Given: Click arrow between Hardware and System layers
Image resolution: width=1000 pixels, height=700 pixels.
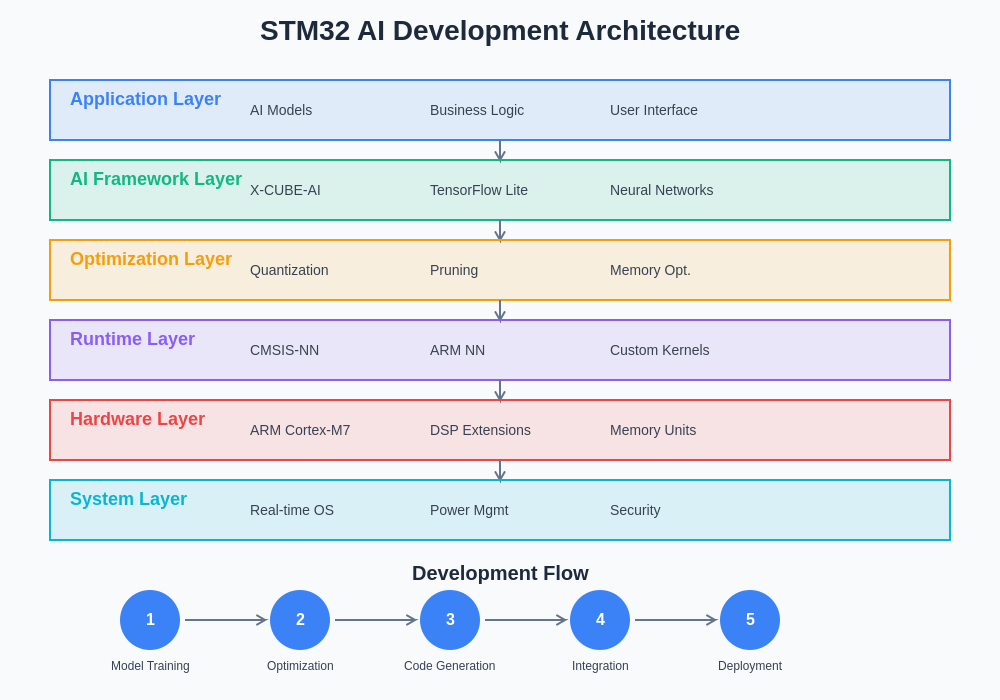Looking at the screenshot, I should [x=500, y=471].
